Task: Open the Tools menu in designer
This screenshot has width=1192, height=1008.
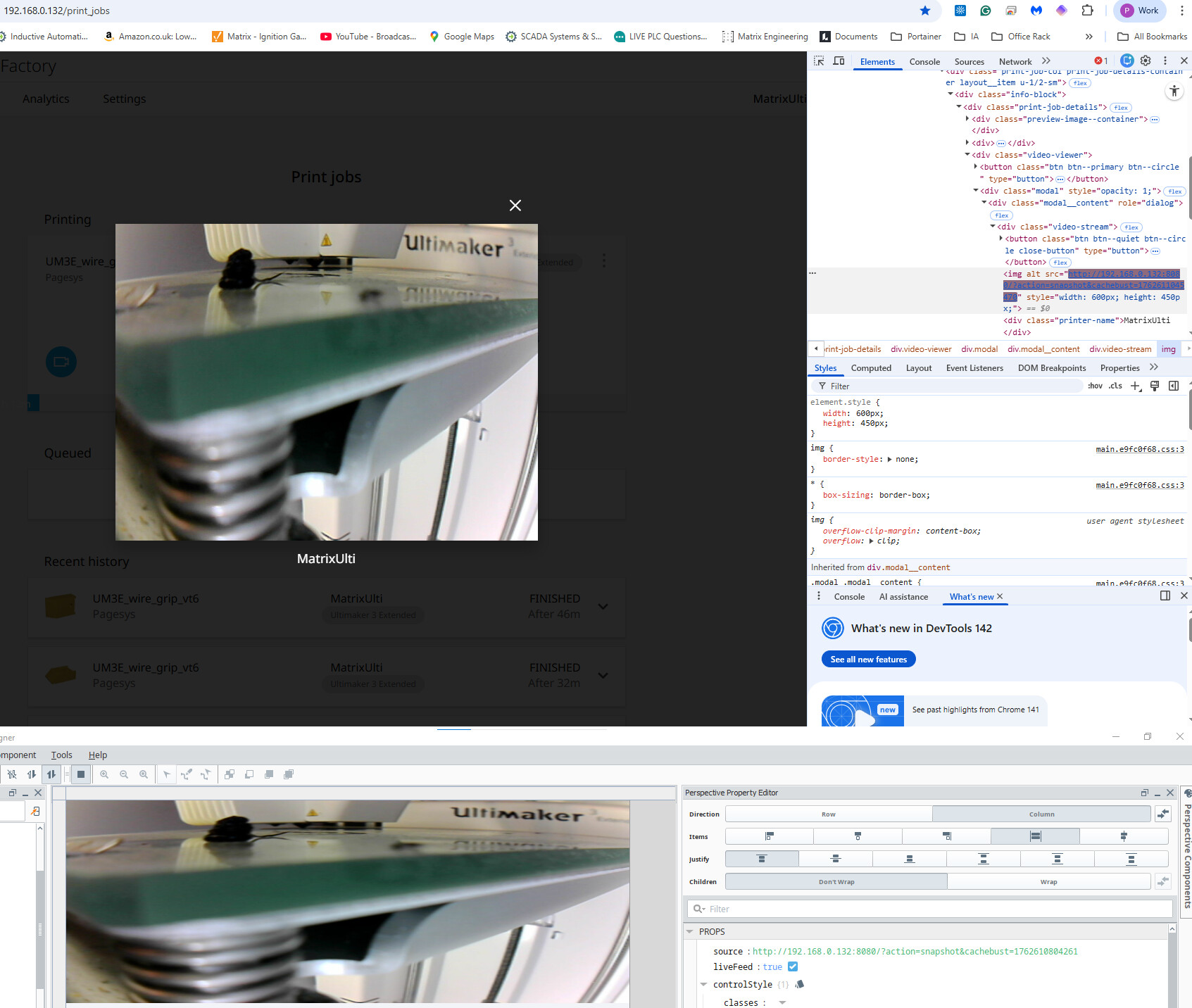Action: tap(61, 755)
